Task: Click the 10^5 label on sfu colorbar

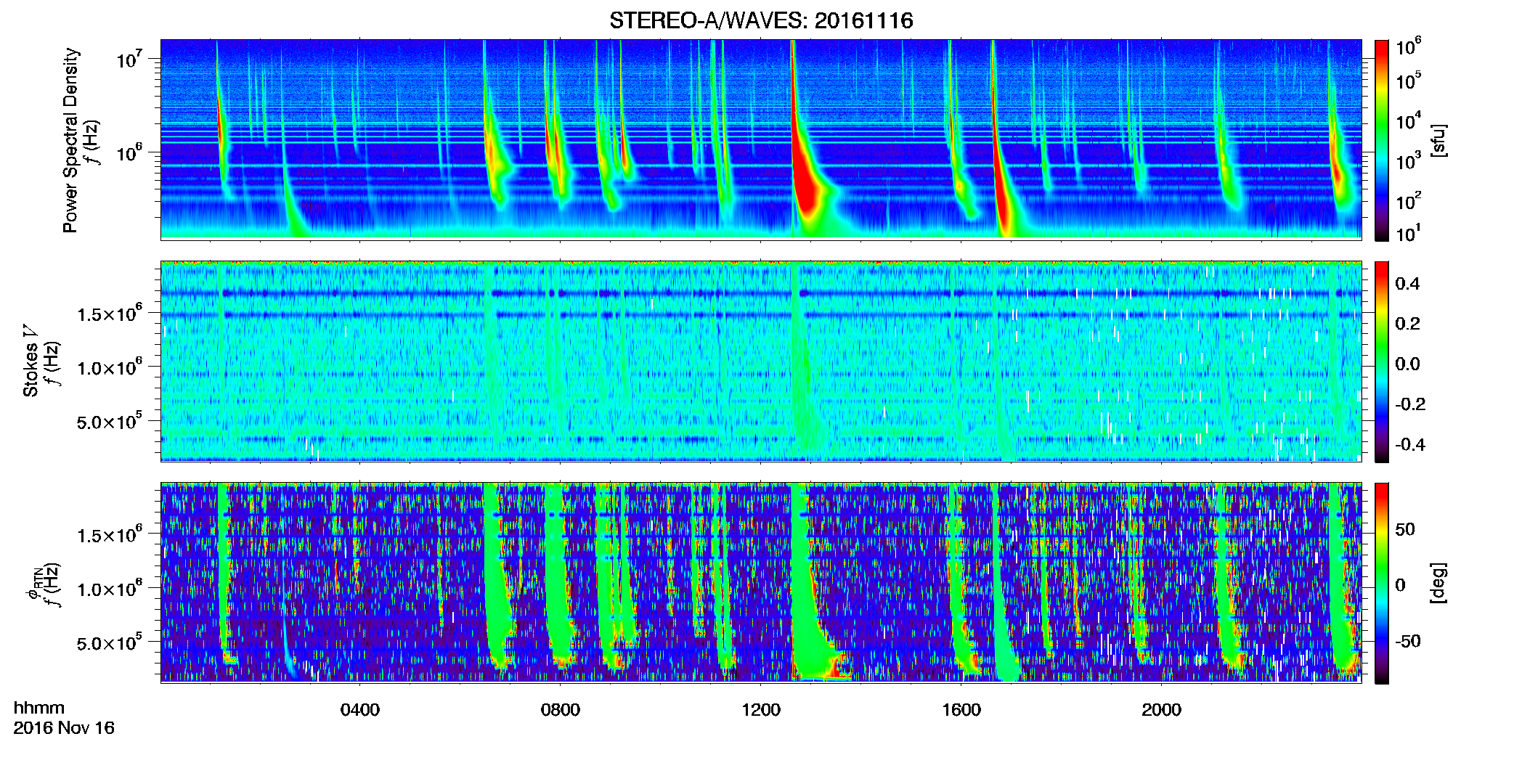Action: 1409,80
